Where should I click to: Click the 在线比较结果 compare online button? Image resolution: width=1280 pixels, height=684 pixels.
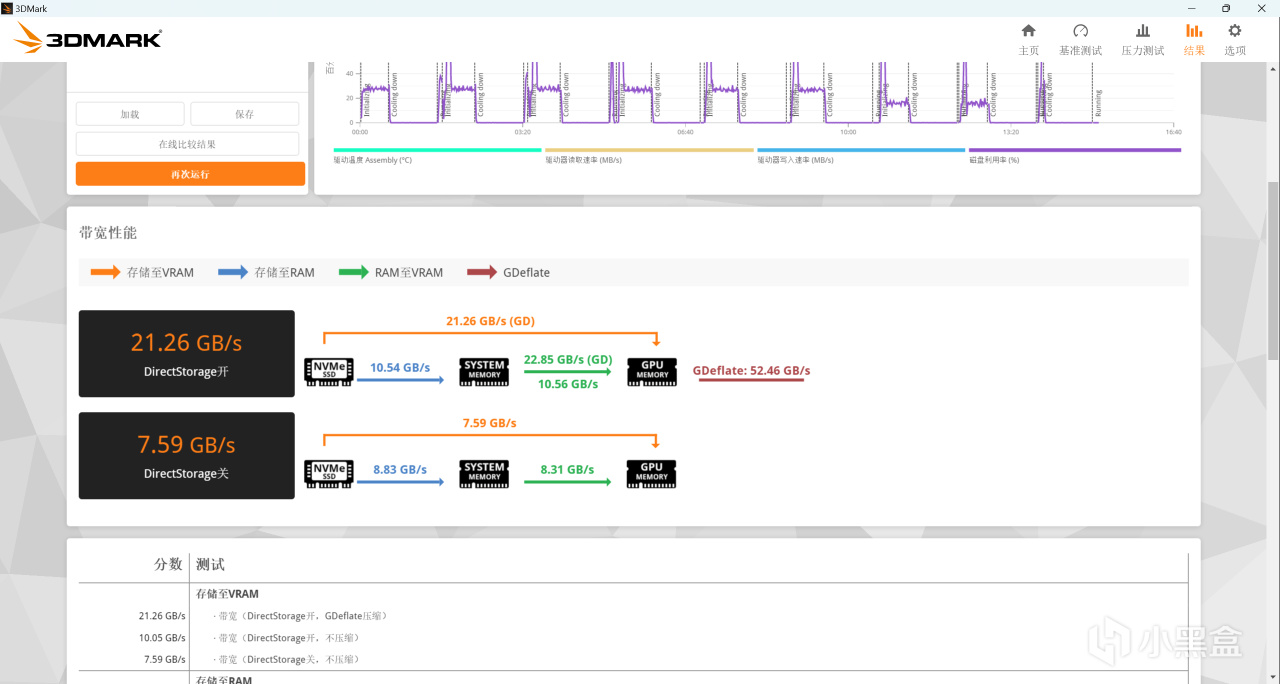(x=187, y=144)
